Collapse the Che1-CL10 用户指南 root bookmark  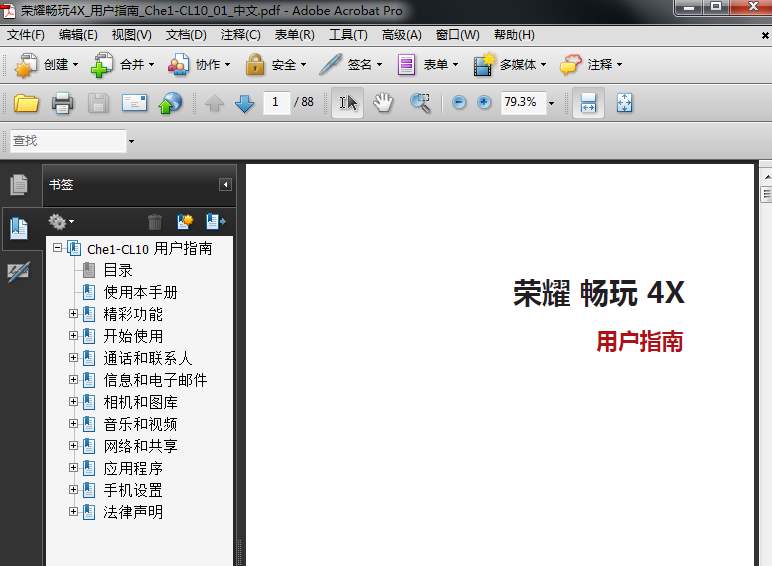point(58,248)
